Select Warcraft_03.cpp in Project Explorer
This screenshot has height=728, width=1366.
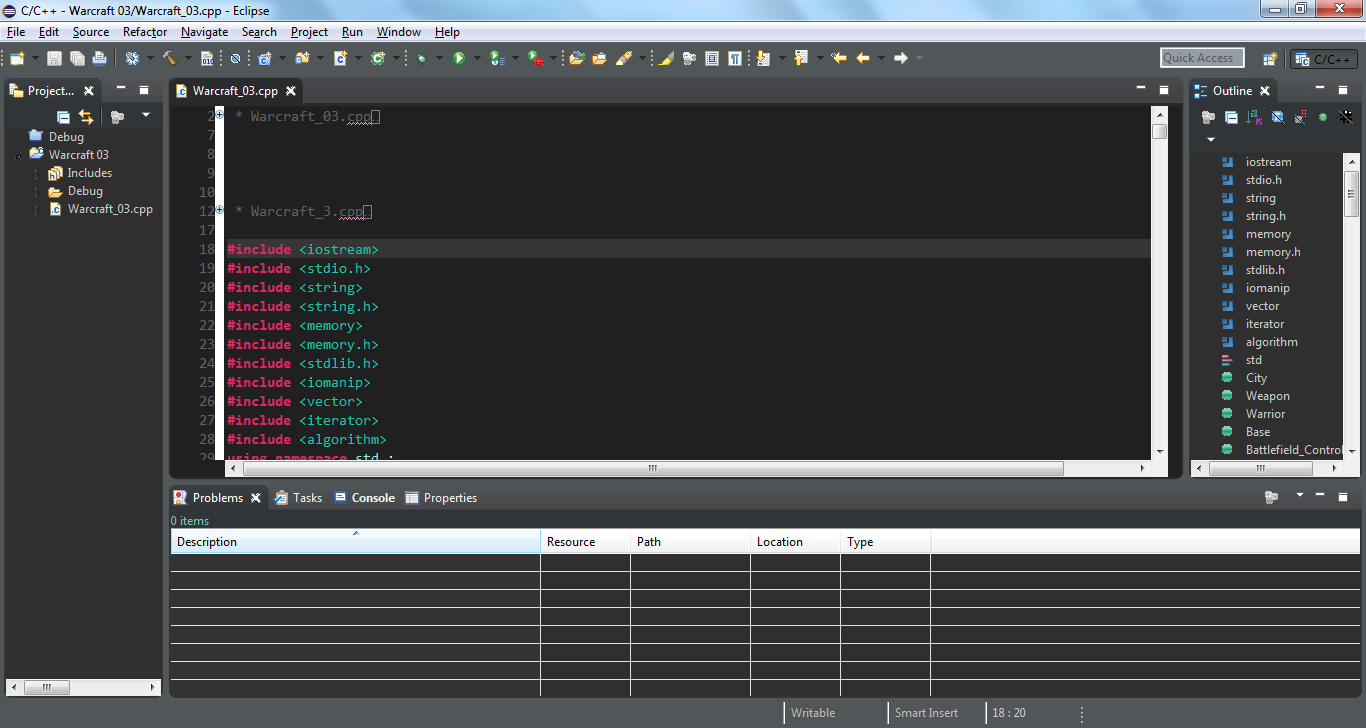coord(101,209)
